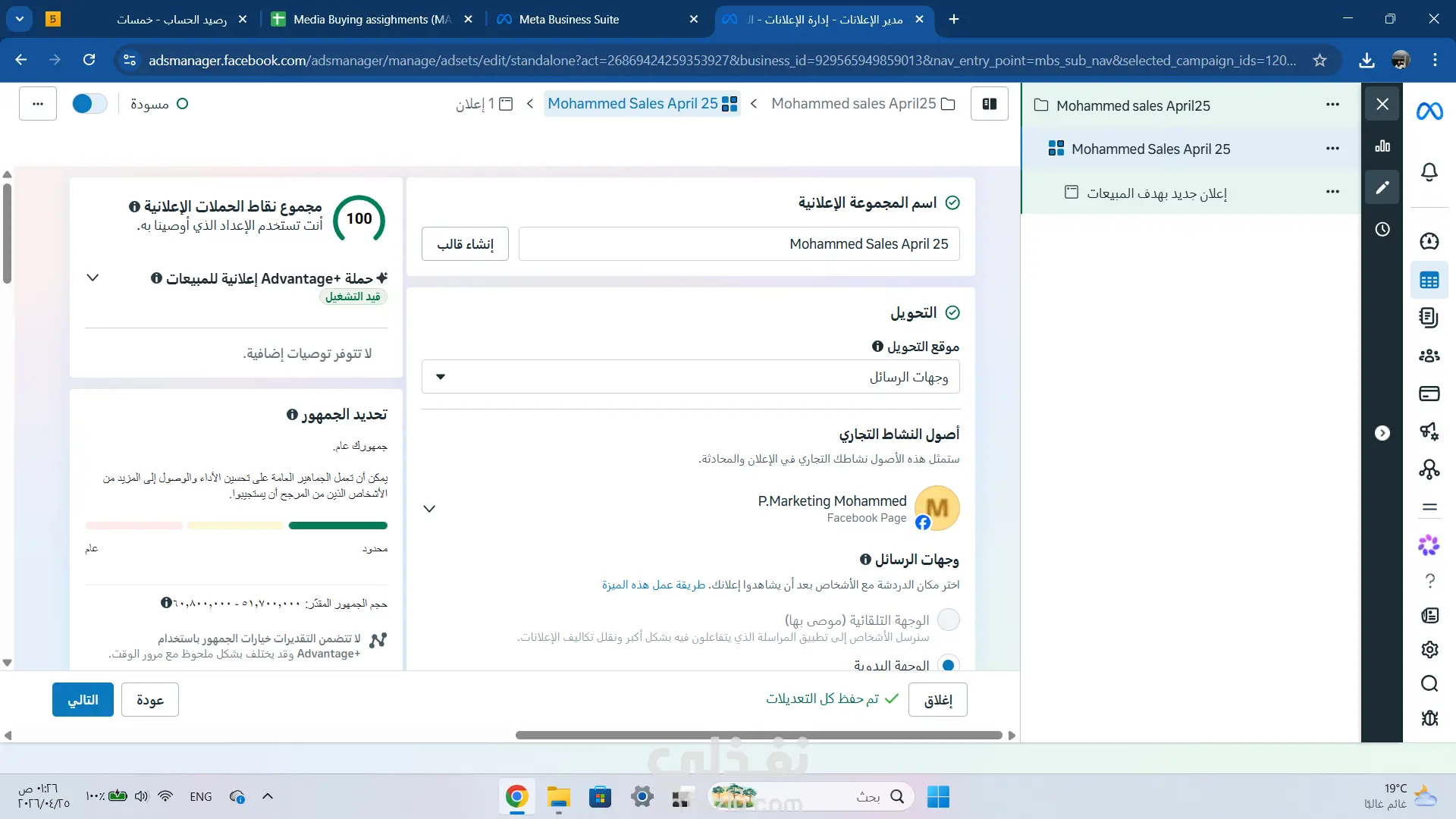The image size is (1456, 819).
Task: Open Advertising settings megaphone icon
Action: (1429, 431)
